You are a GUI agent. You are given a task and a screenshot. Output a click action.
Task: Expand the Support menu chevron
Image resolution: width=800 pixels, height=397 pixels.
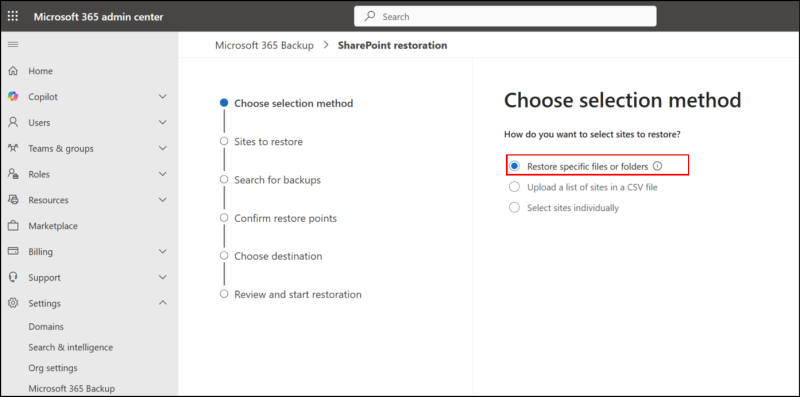click(x=163, y=278)
